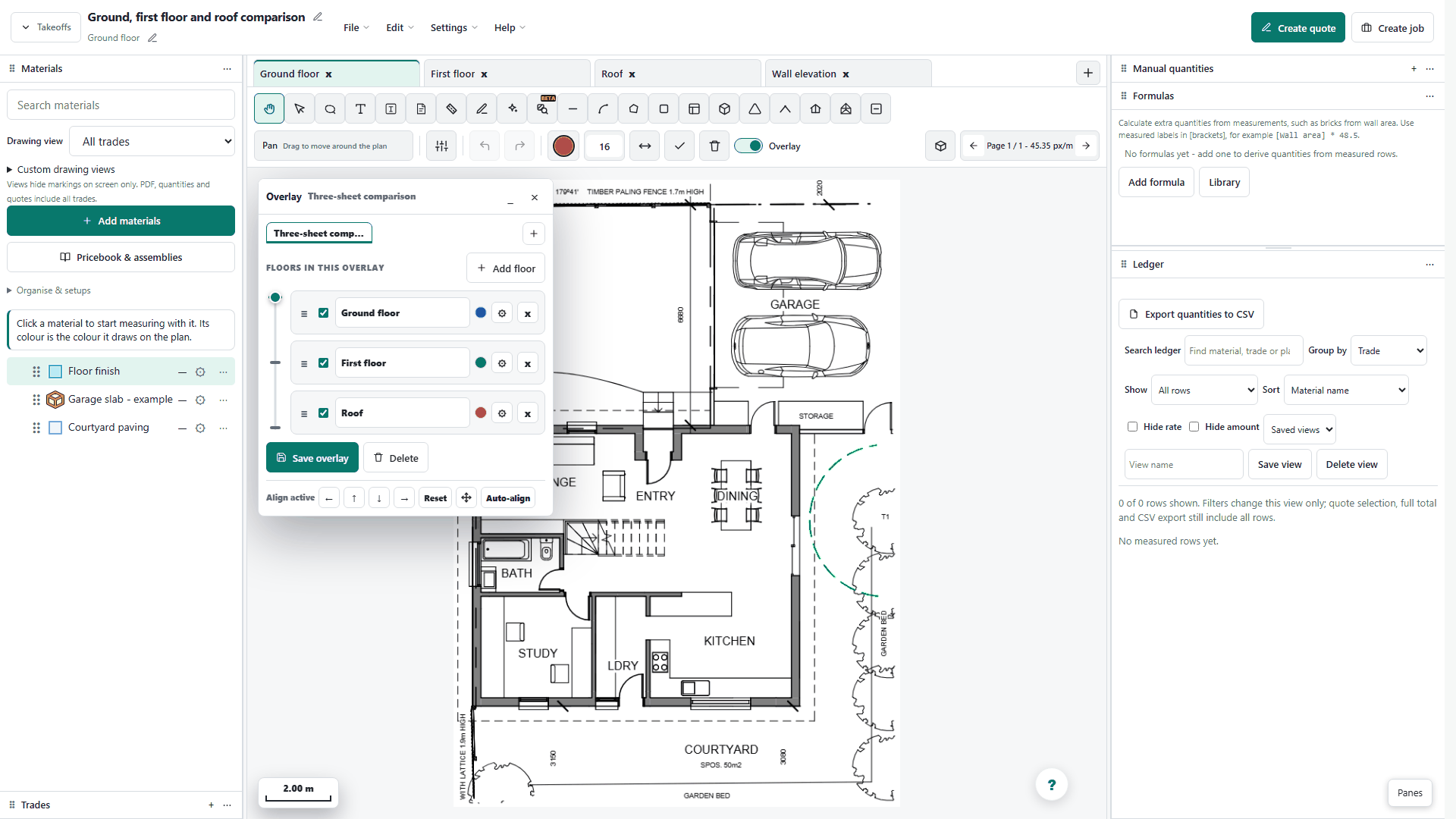Open the All trades drawing view dropdown

152,142
